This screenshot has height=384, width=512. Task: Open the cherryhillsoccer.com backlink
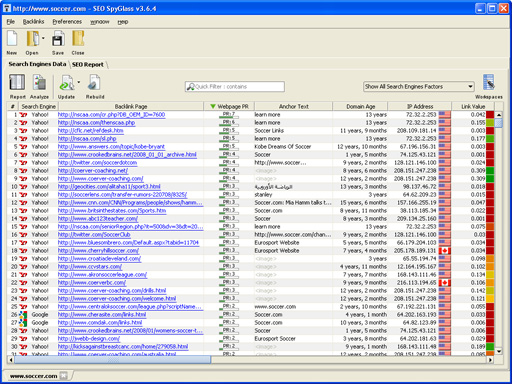tap(98, 251)
